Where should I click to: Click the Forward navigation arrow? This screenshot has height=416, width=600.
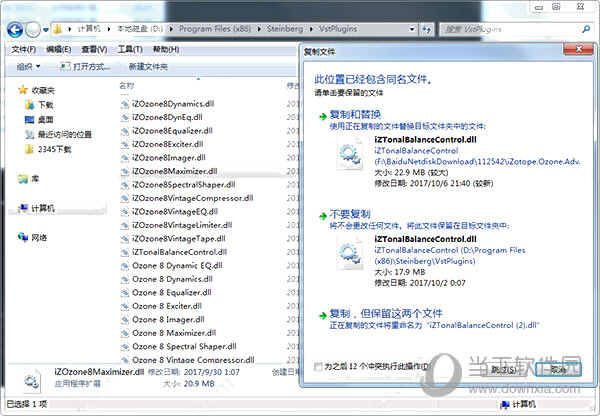click(x=33, y=29)
